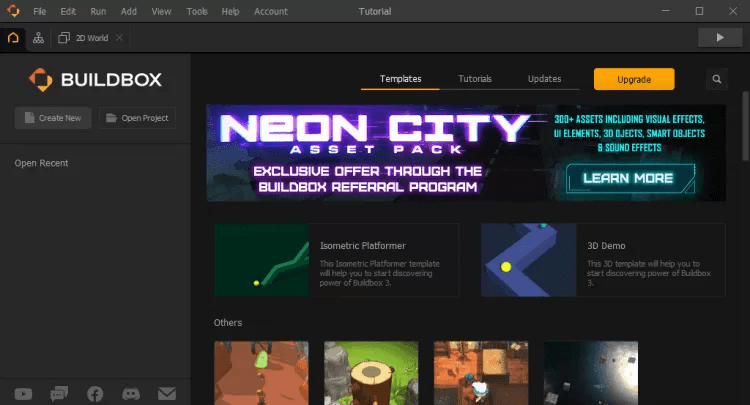Open the Help menu
Screen dimensions: 750x405
pos(230,11)
